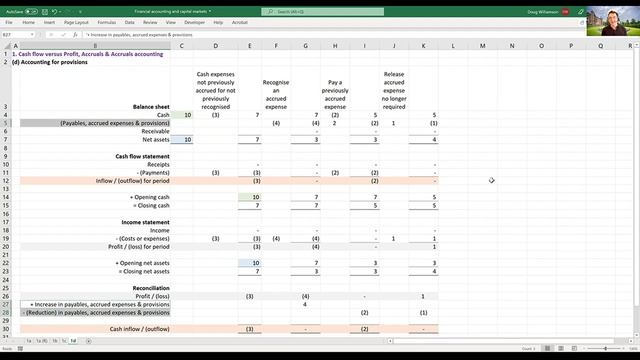The image size is (640, 360).
Task: Open the Developer ribbon tab
Action: point(194,22)
